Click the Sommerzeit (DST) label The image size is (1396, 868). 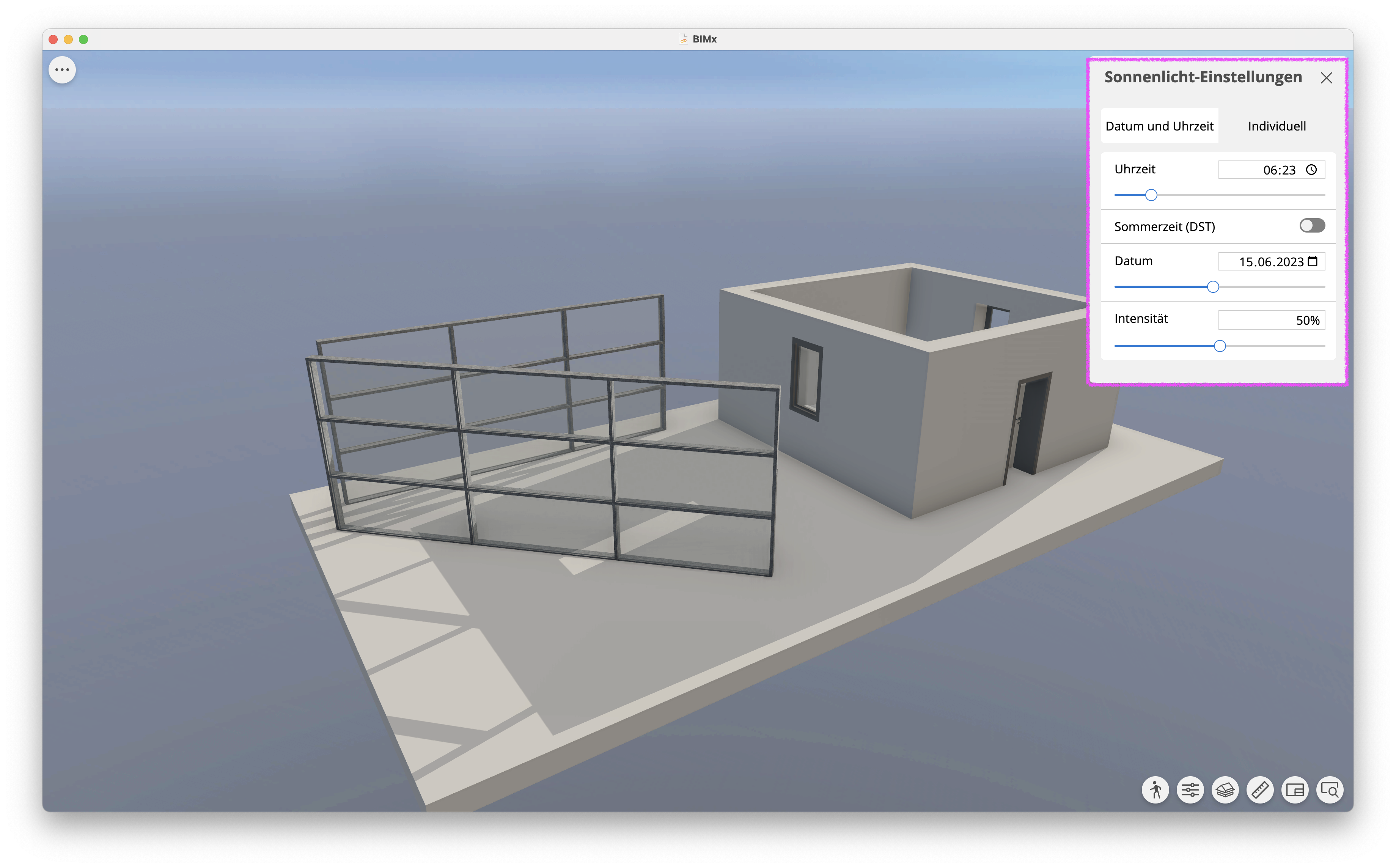[1165, 227]
